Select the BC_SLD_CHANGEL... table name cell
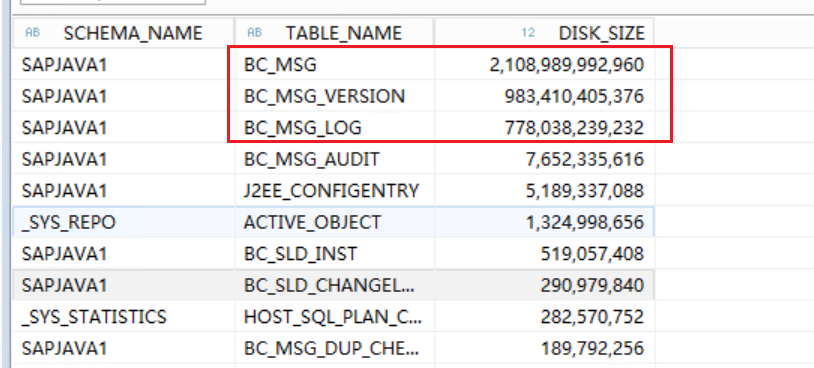 (x=334, y=285)
